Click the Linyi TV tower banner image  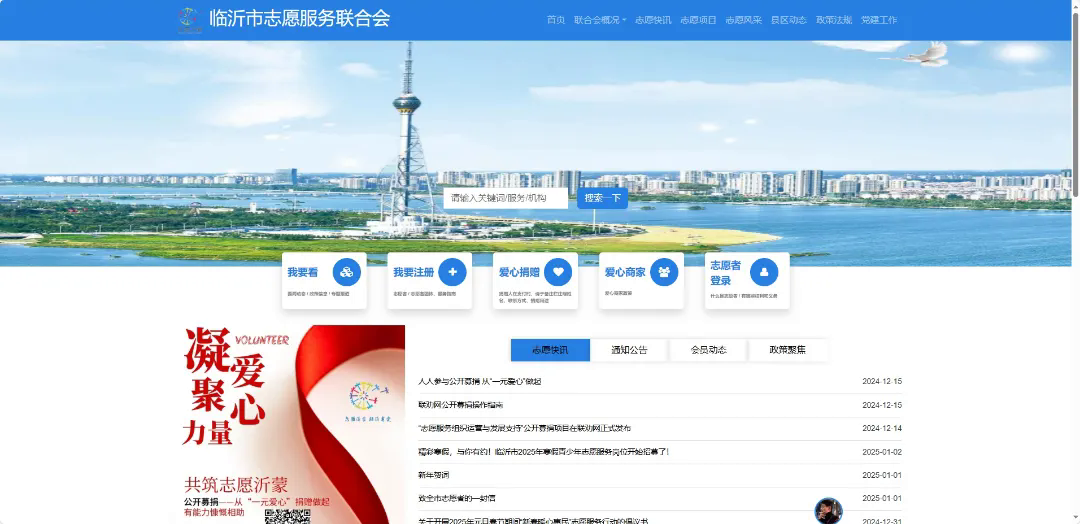(535, 153)
